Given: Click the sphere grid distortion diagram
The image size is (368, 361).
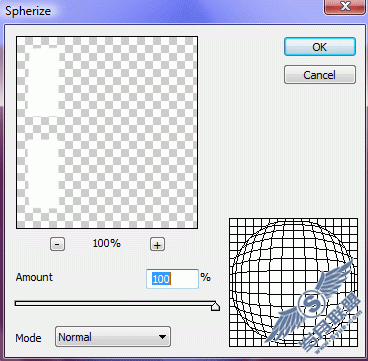Looking at the screenshot, I should [293, 282].
